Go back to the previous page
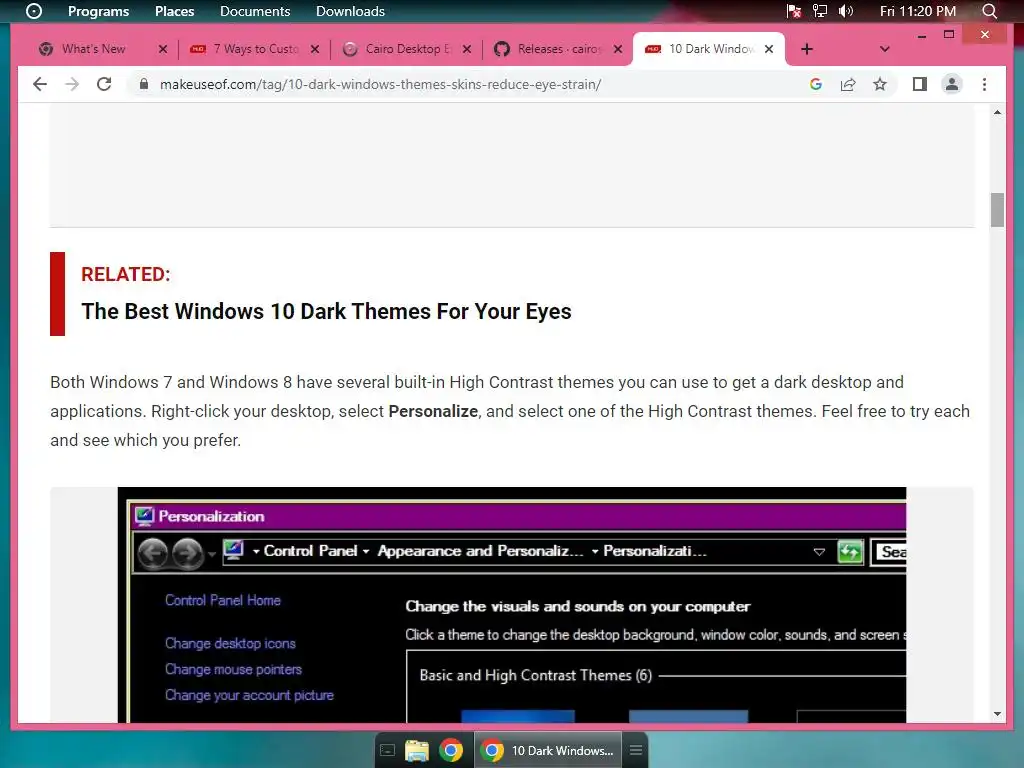 coord(40,84)
